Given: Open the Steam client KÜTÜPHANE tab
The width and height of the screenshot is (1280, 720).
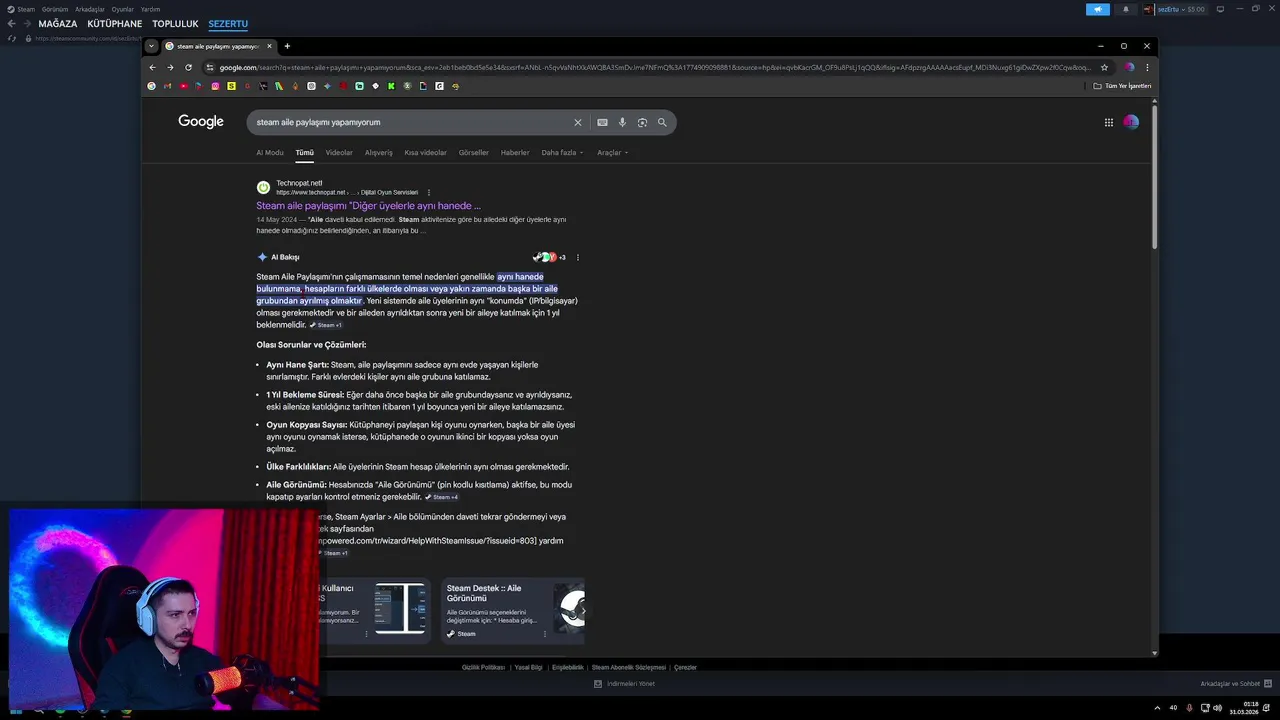Looking at the screenshot, I should [115, 23].
